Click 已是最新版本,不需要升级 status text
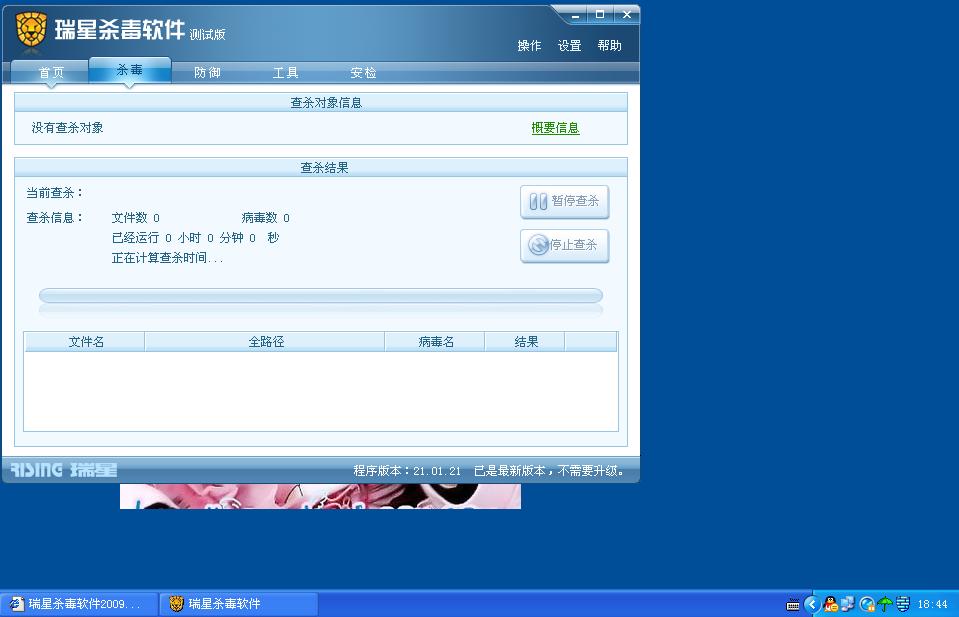Viewport: 959px width, 617px height. pyautogui.click(x=549, y=471)
